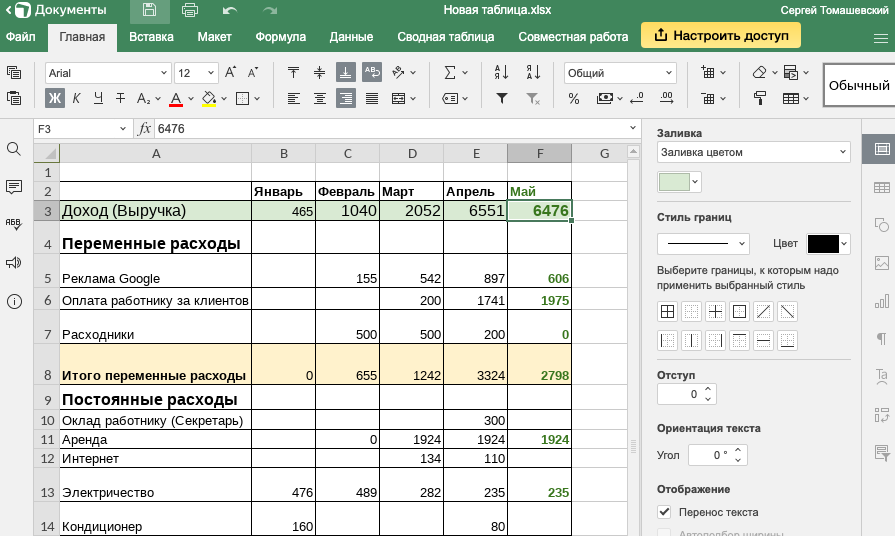Open the Файл menu
Viewport: 895px width, 536px height.
click(21, 37)
